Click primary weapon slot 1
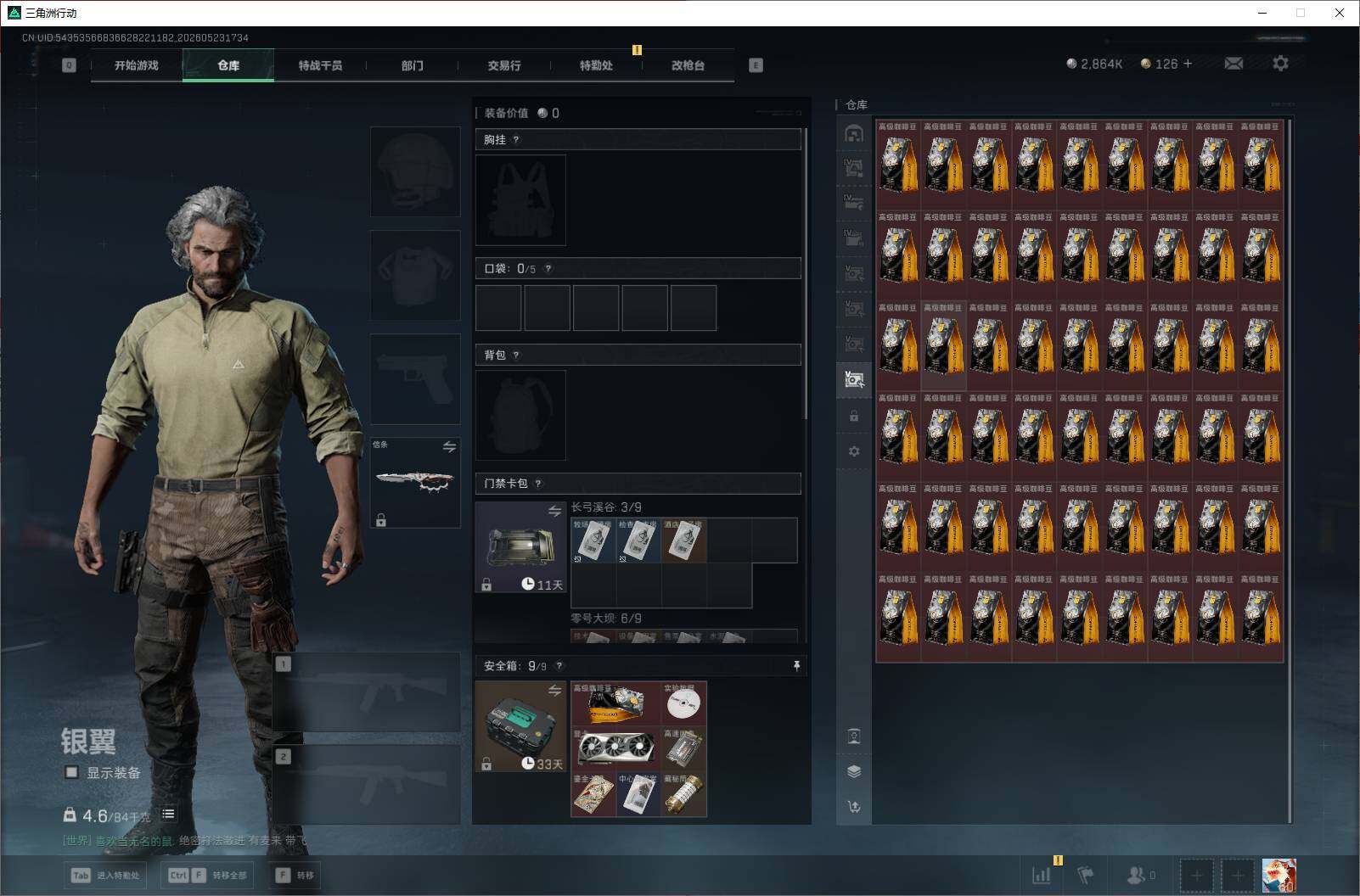1360x896 pixels. point(367,692)
